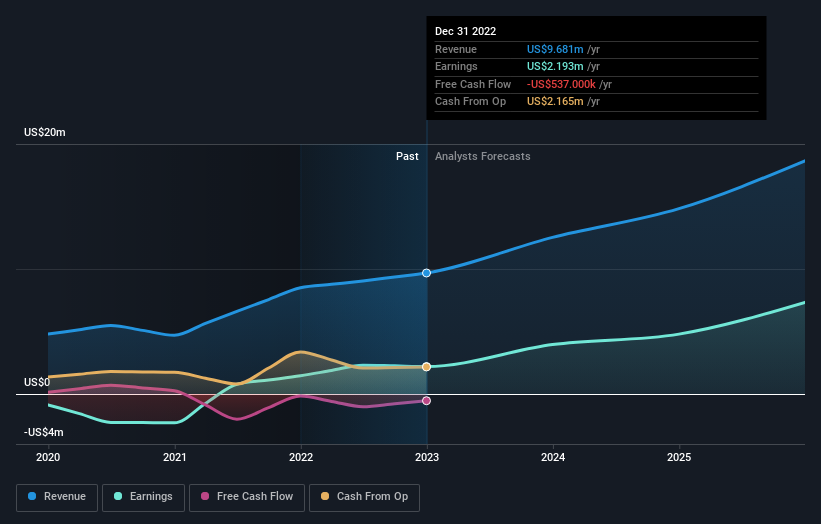This screenshot has height=524, width=821.
Task: Click the Free Cash Flow label in tooltip
Action: click(473, 84)
